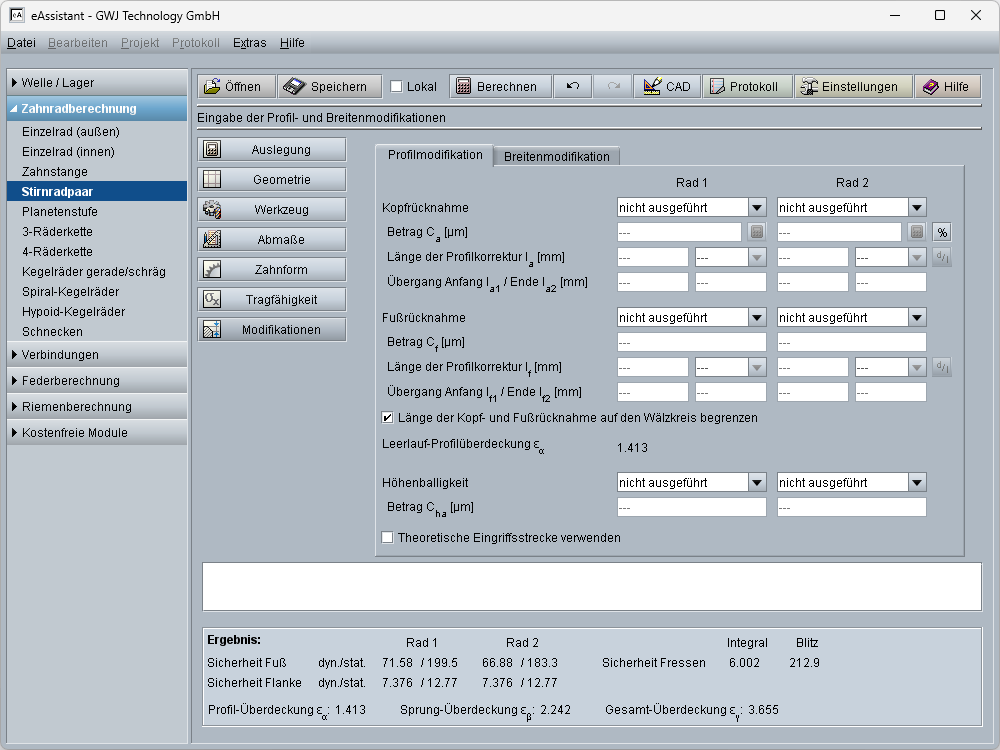Click the Hilfe book icon button
Image resolution: width=1000 pixels, height=750 pixels.
(945, 87)
